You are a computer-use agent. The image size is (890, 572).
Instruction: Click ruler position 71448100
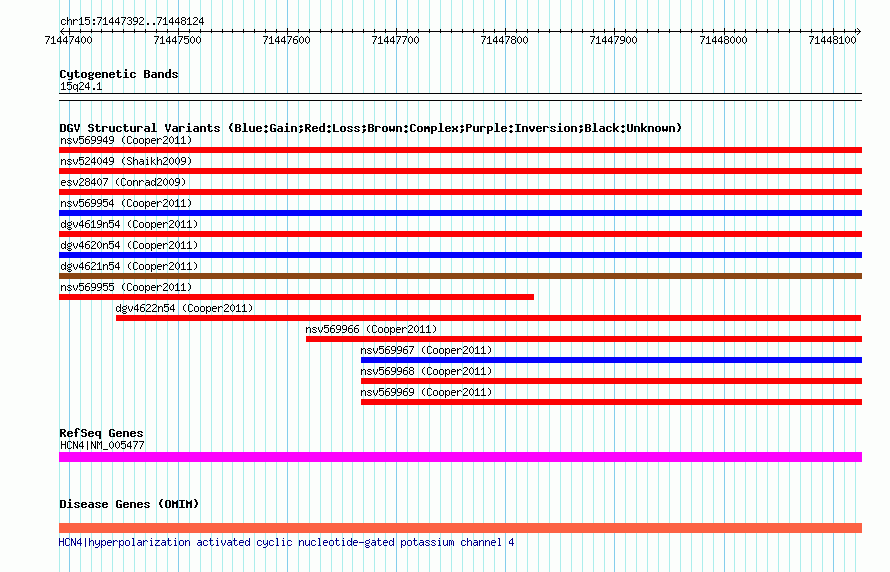[833, 40]
